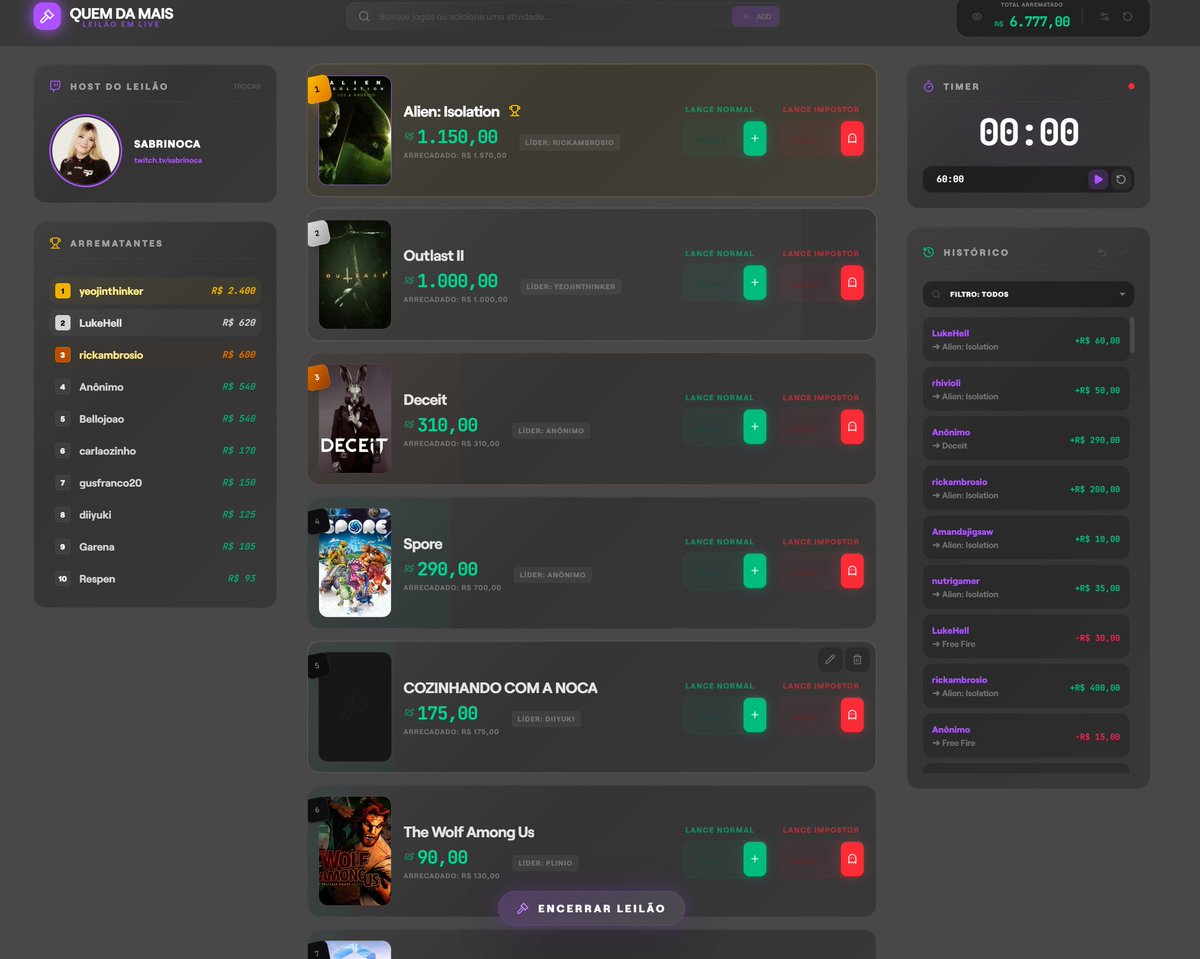The image size is (1200, 959).
Task: Add normal bid on Cozinhando com a Noca
Action: click(755, 714)
